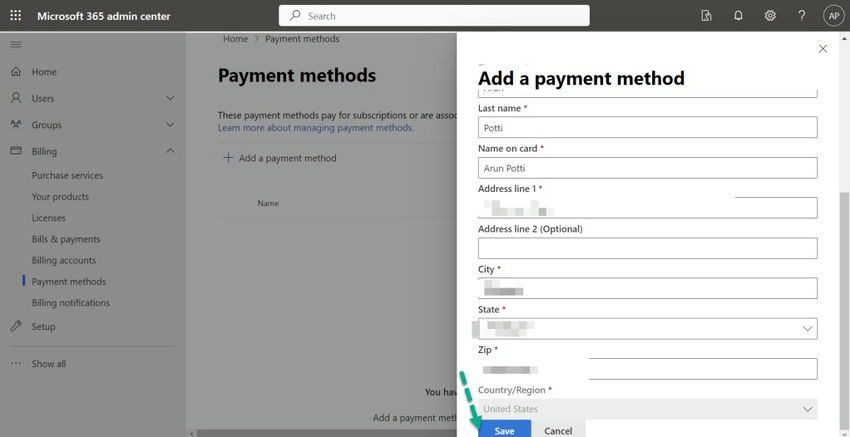The width and height of the screenshot is (850, 437).
Task: Click the Setup wrench icon
Action: (x=16, y=326)
